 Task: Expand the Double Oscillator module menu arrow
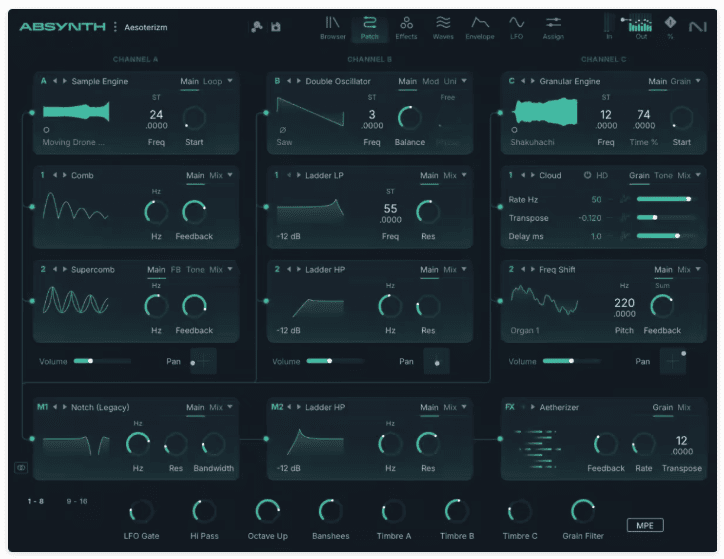pyautogui.click(x=464, y=81)
